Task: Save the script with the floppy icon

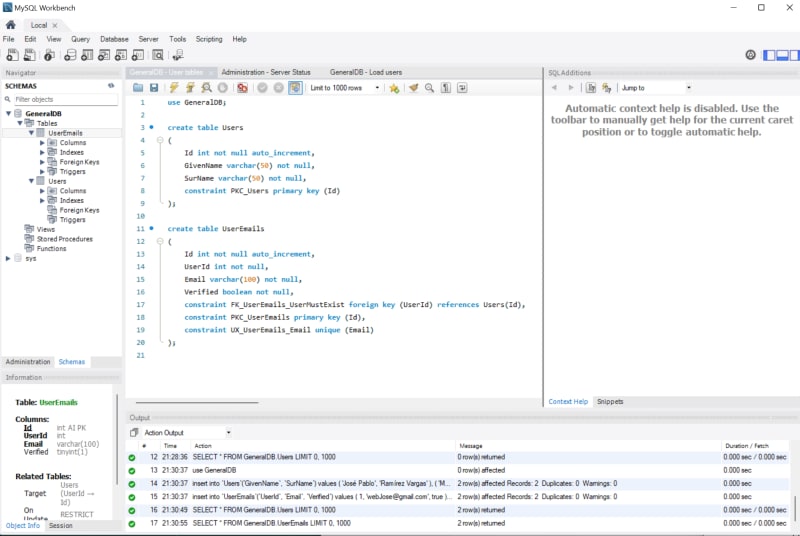Action: tap(154, 88)
